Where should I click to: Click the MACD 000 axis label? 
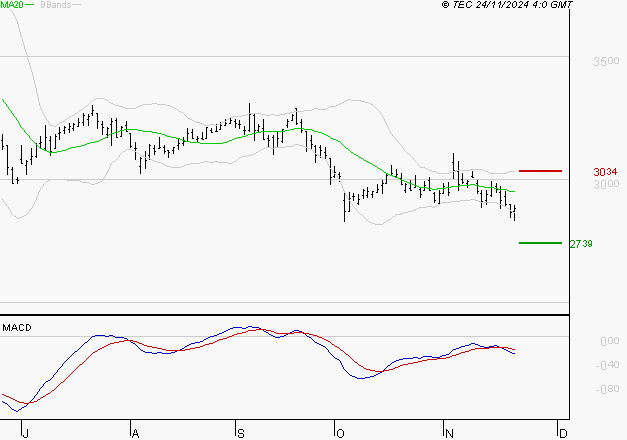[609, 341]
